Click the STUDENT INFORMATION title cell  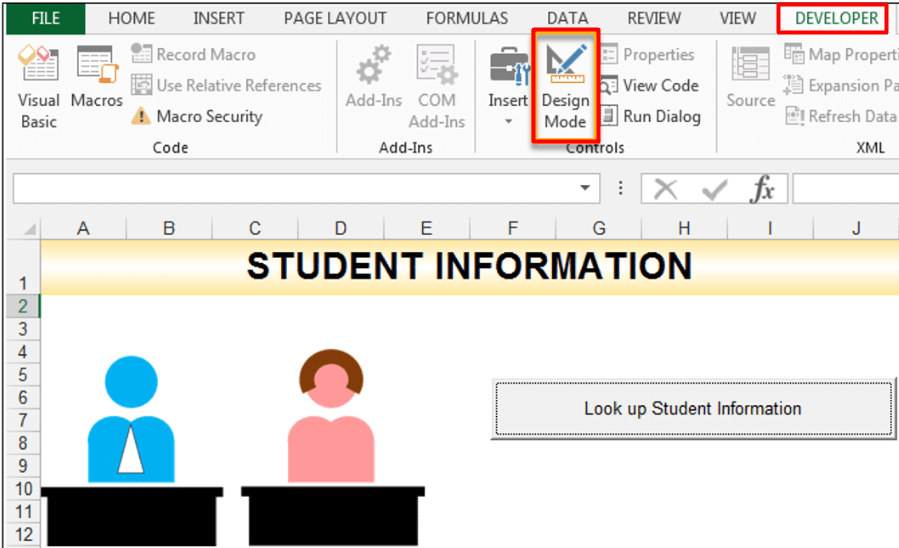click(x=470, y=267)
